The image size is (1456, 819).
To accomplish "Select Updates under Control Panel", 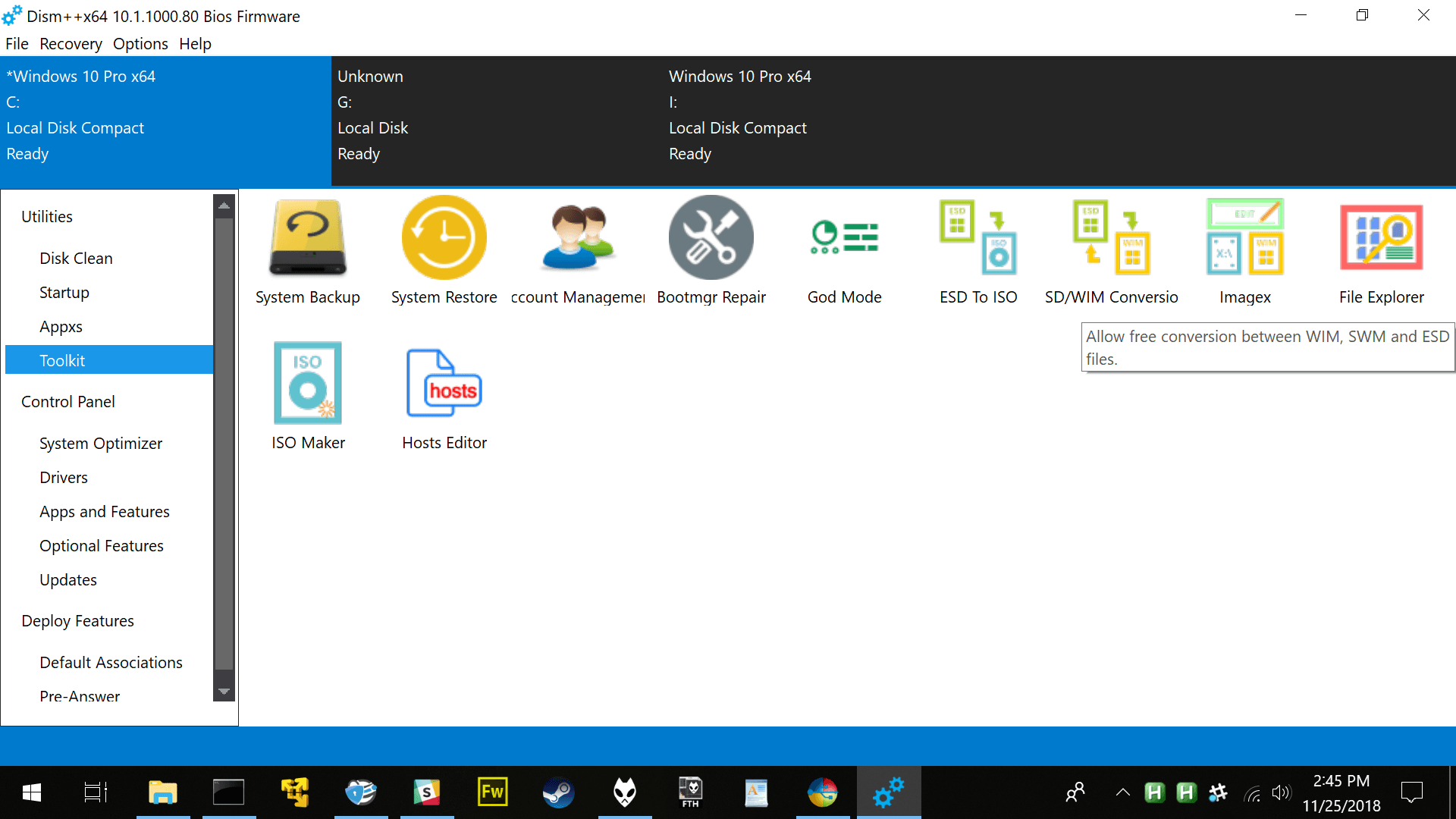I will [68, 579].
